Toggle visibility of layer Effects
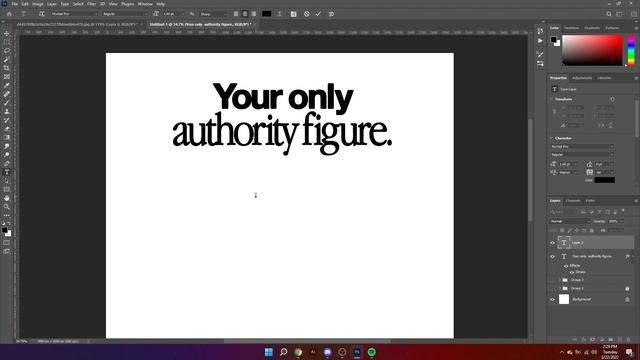The width and height of the screenshot is (640, 360). tap(566, 266)
